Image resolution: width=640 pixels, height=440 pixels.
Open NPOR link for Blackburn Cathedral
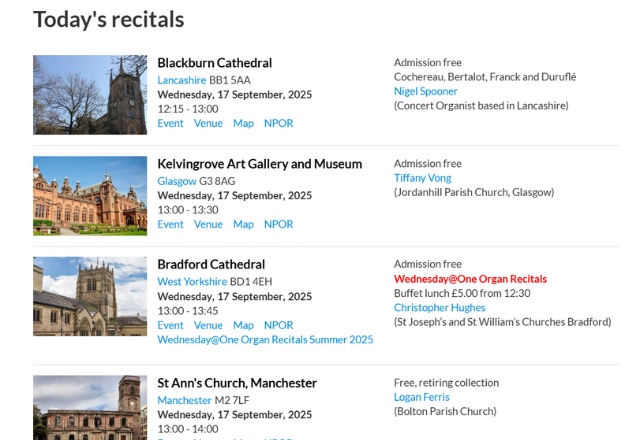278,123
